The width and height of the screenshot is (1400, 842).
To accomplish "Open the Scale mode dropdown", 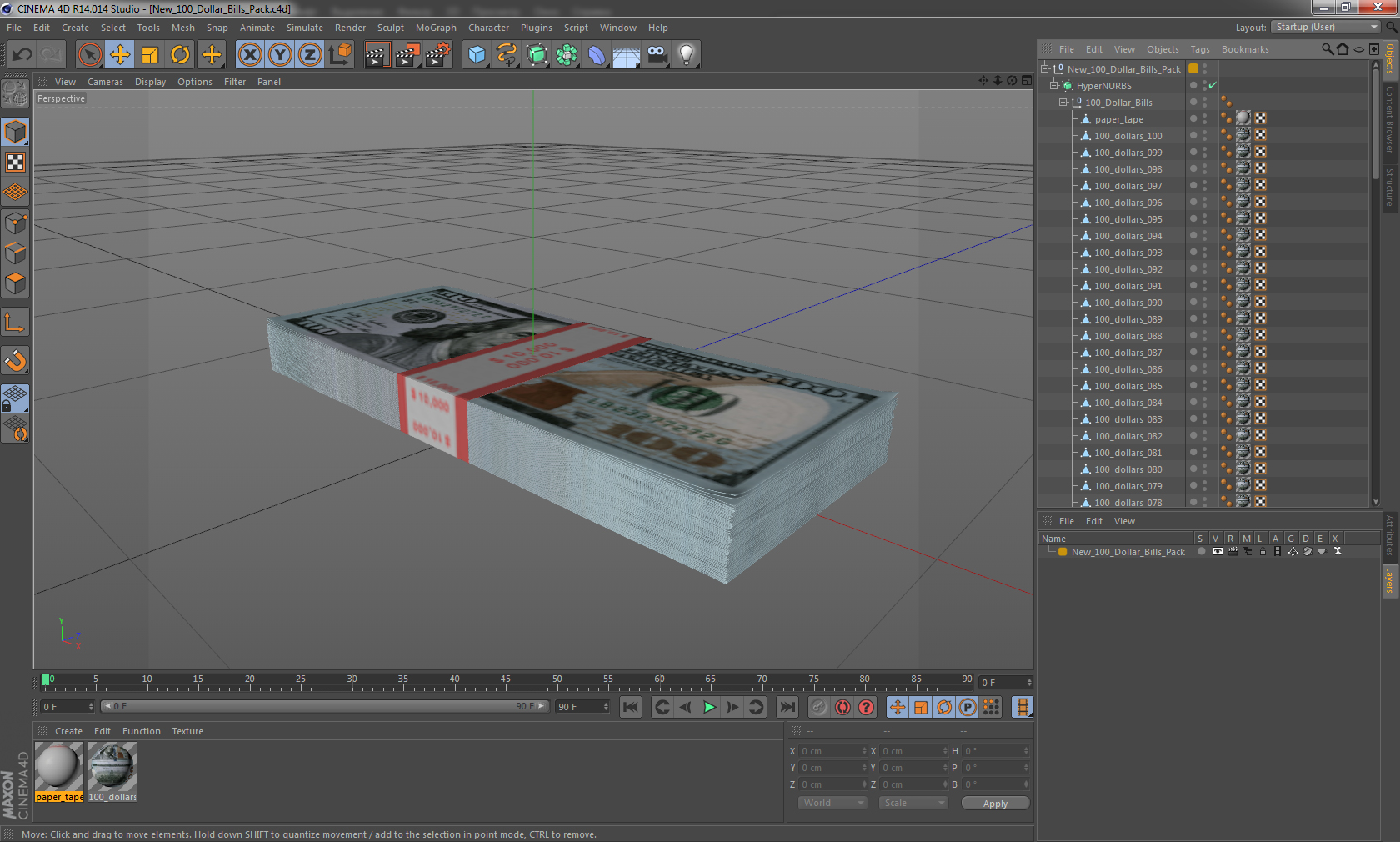I will tap(913, 803).
